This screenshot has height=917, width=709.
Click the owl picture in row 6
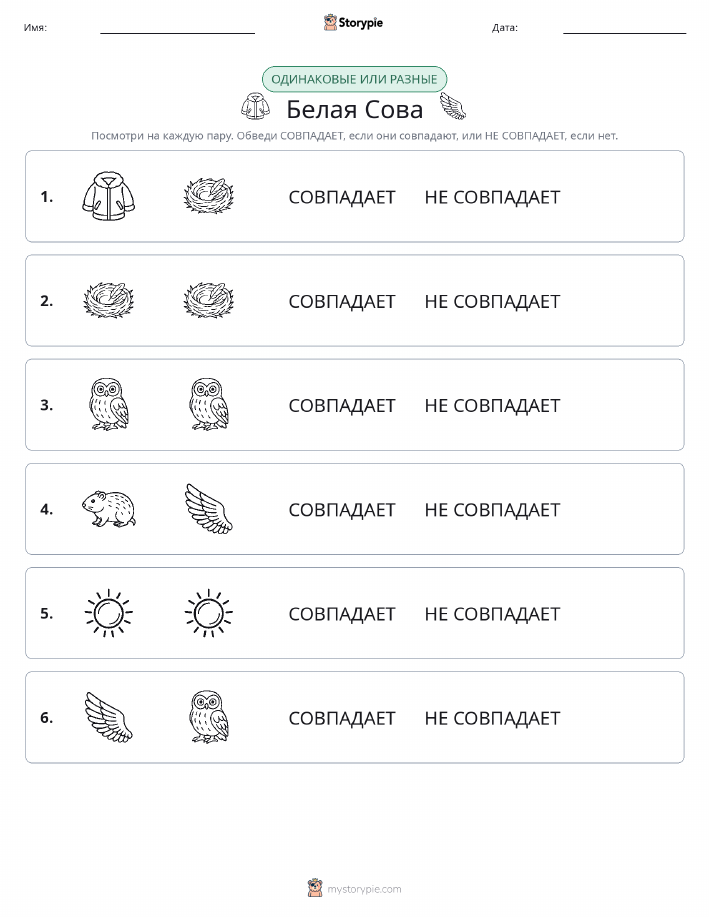209,717
